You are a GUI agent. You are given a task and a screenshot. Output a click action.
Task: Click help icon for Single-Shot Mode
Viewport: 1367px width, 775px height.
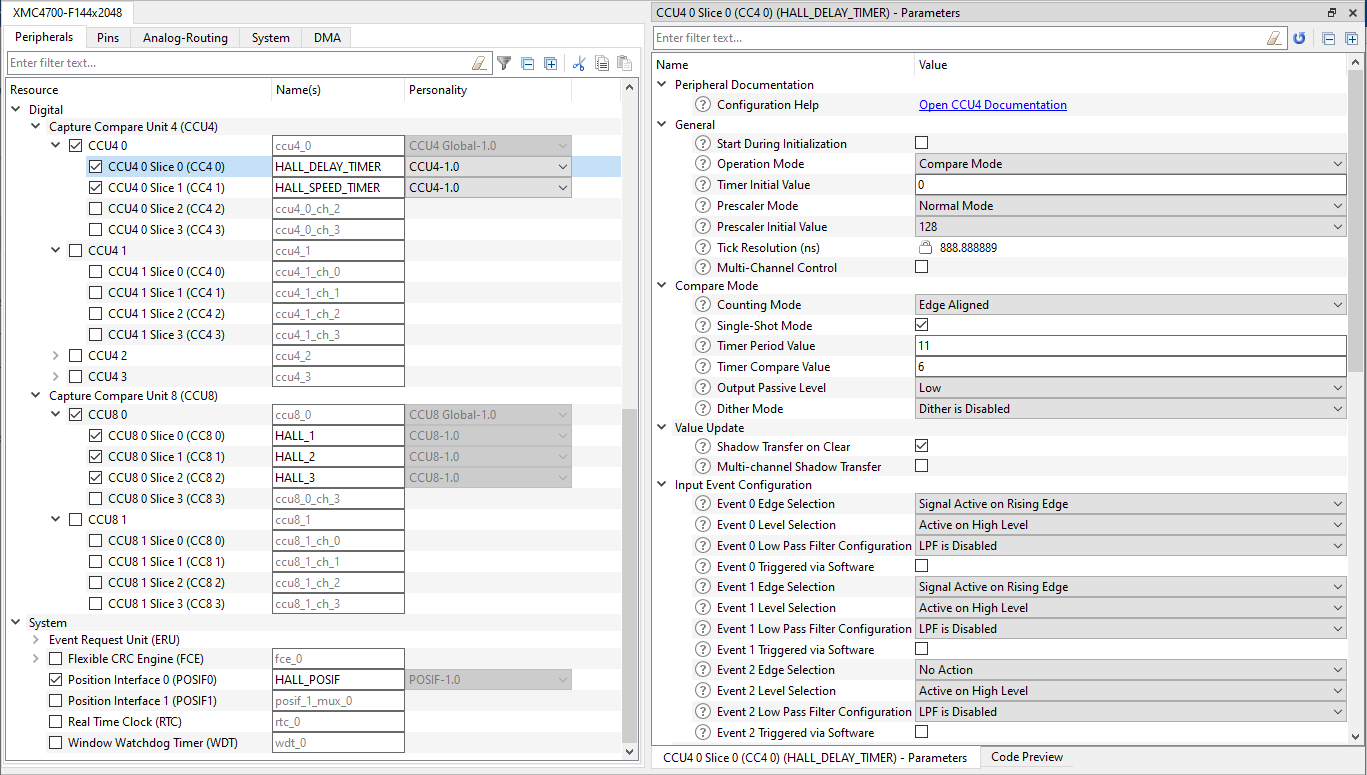703,326
